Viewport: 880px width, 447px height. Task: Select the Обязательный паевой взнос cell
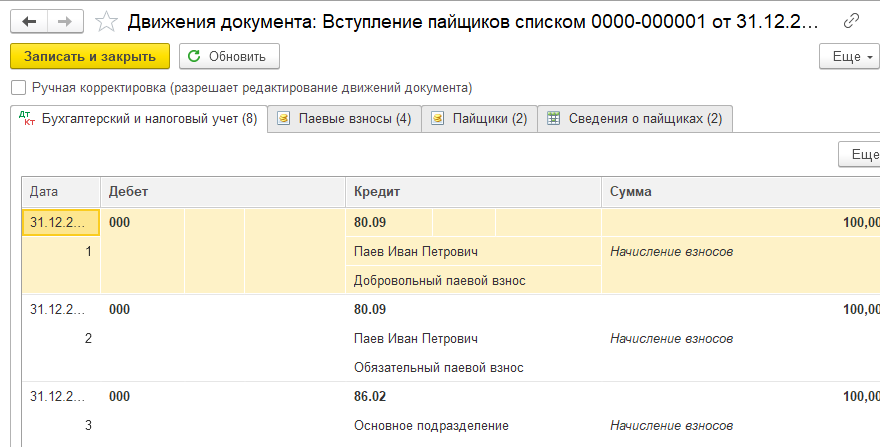tap(439, 367)
